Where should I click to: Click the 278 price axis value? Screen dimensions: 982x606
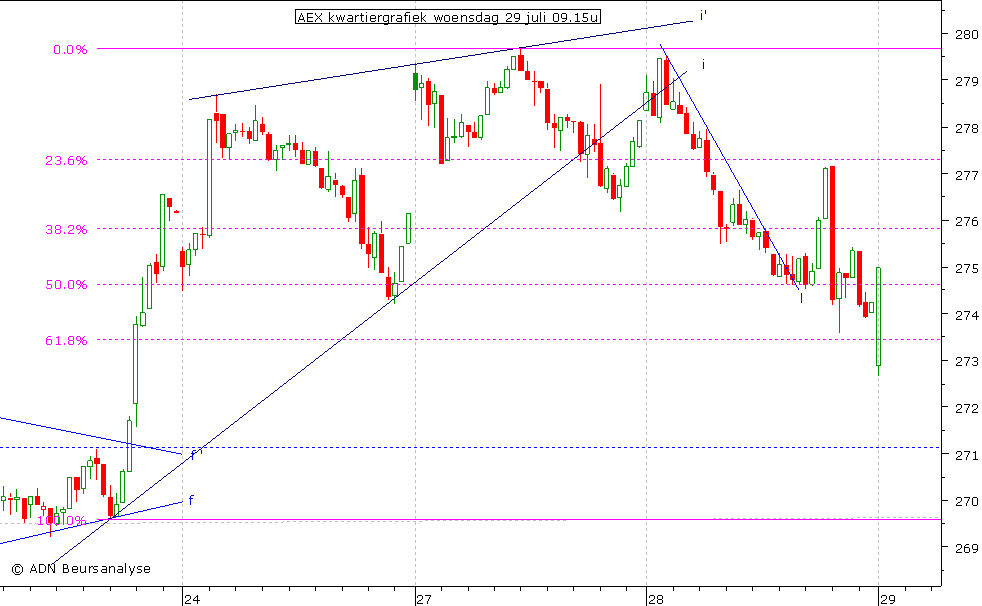pos(966,128)
